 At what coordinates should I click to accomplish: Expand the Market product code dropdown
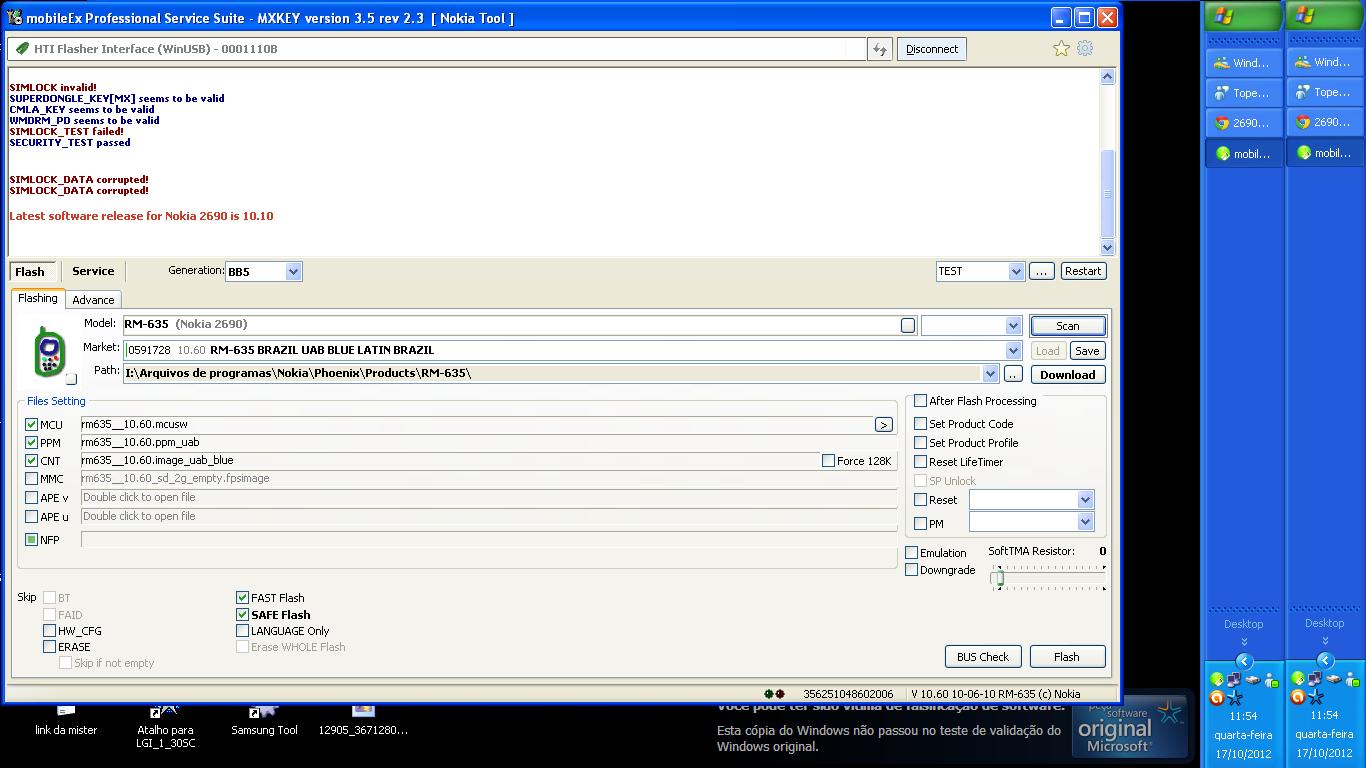click(1013, 350)
